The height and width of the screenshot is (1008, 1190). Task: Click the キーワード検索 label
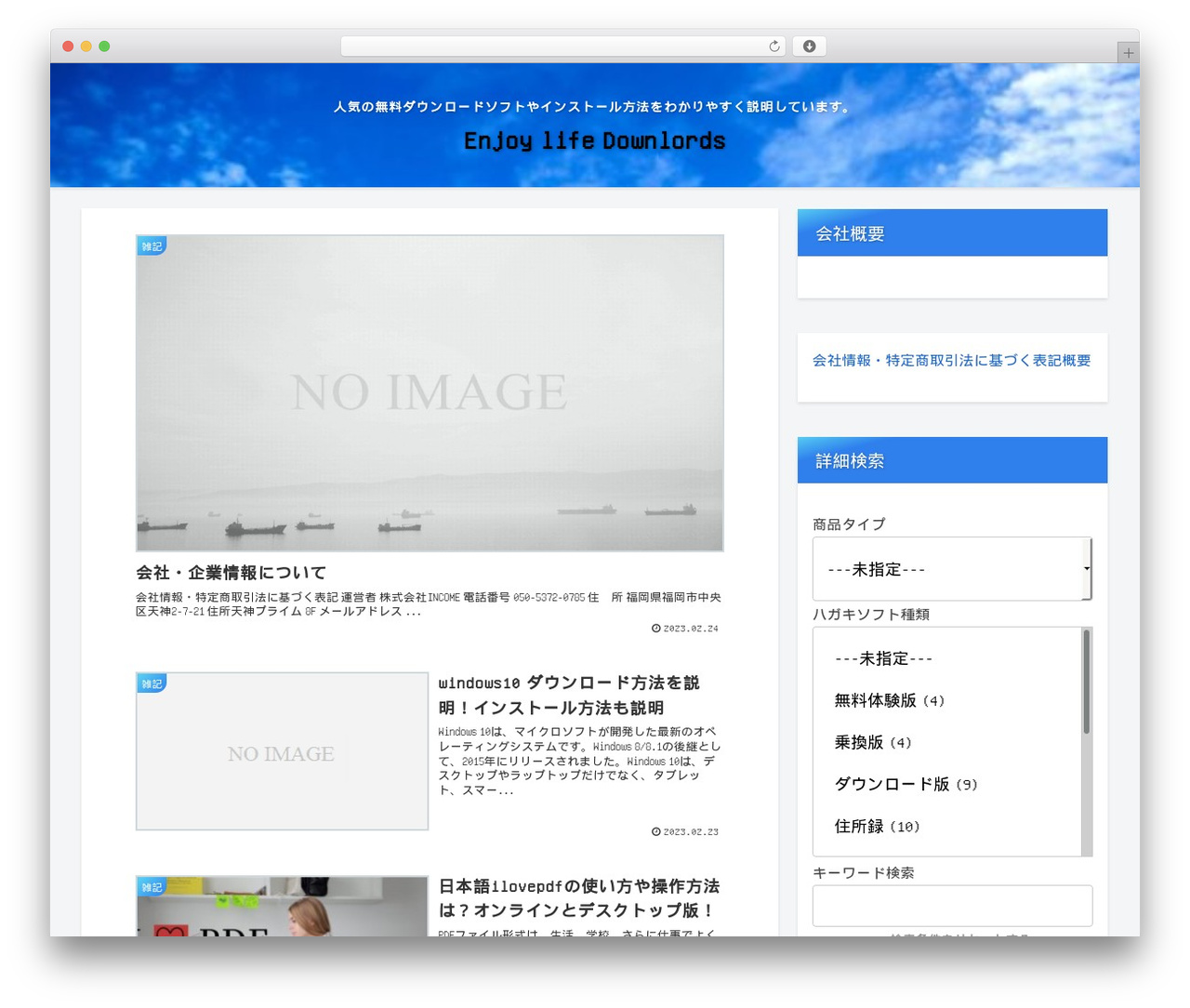pyautogui.click(x=864, y=873)
